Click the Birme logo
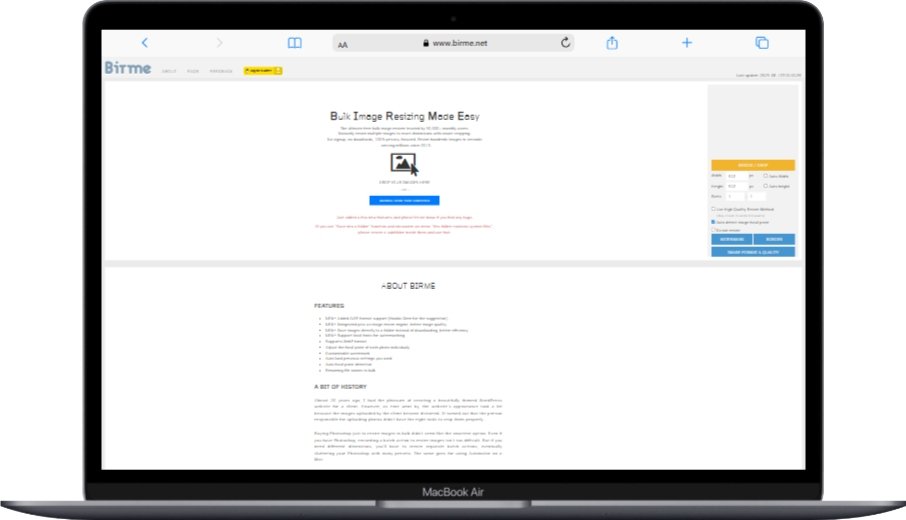The image size is (906, 520). pyautogui.click(x=128, y=68)
